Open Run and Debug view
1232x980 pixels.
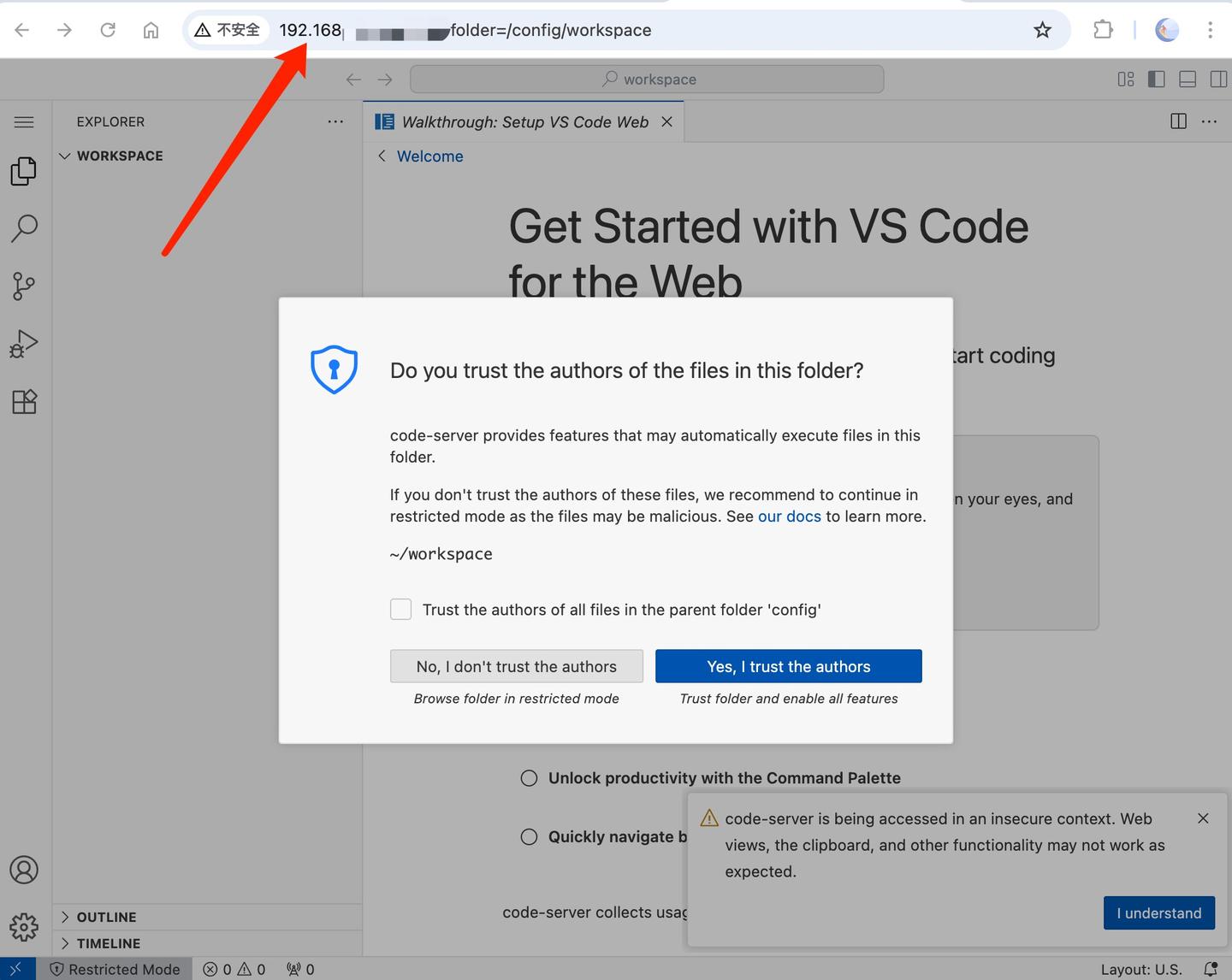coord(24,344)
